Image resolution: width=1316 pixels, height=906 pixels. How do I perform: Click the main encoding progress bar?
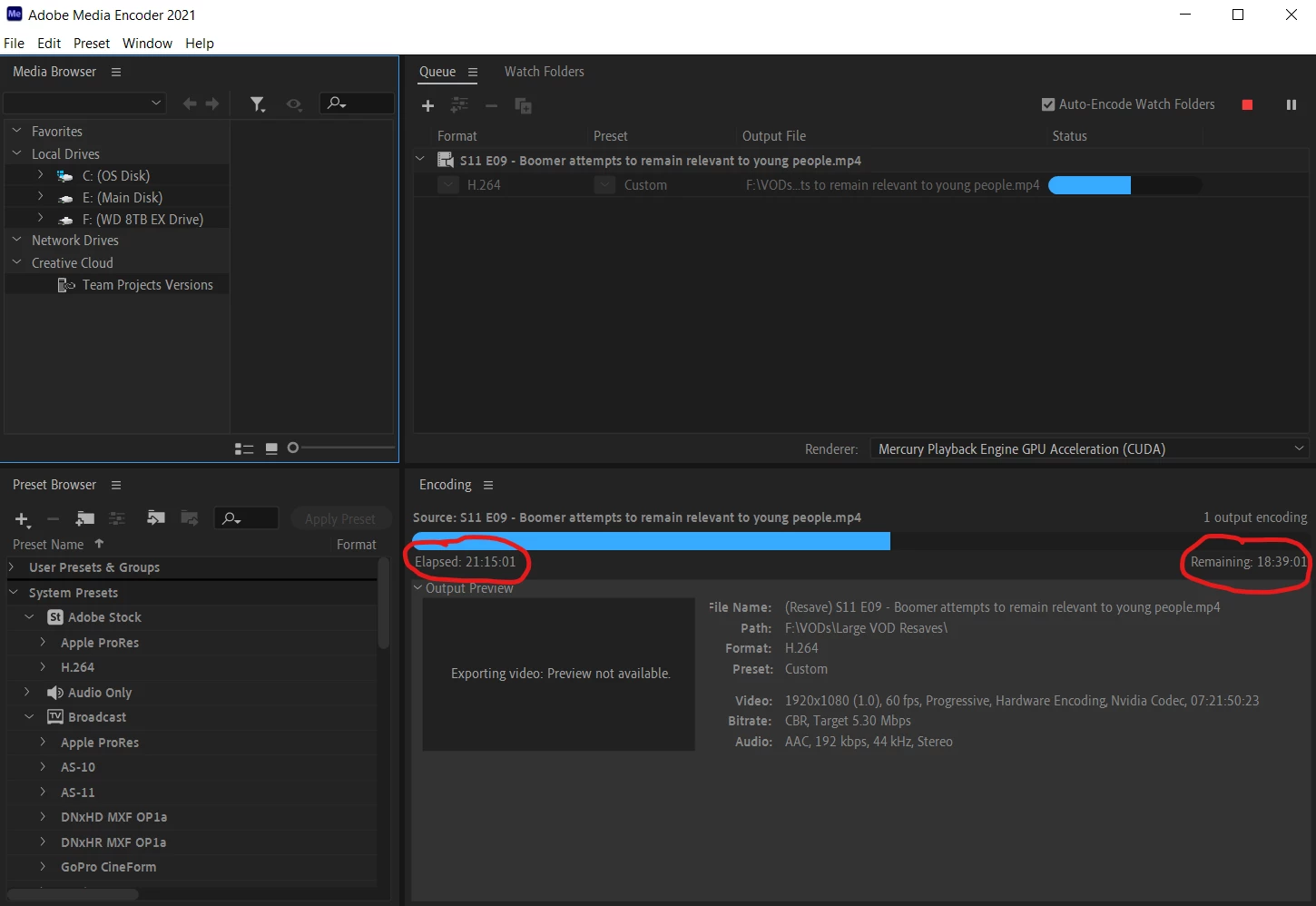[859, 541]
